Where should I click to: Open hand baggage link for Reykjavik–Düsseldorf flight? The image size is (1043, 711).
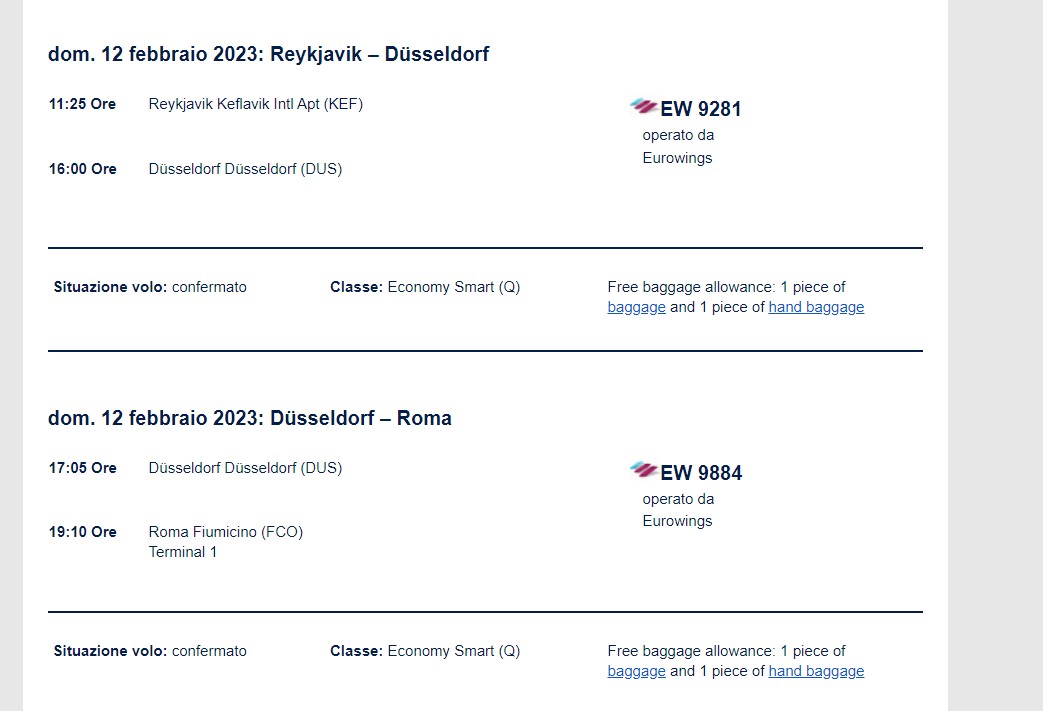point(816,307)
